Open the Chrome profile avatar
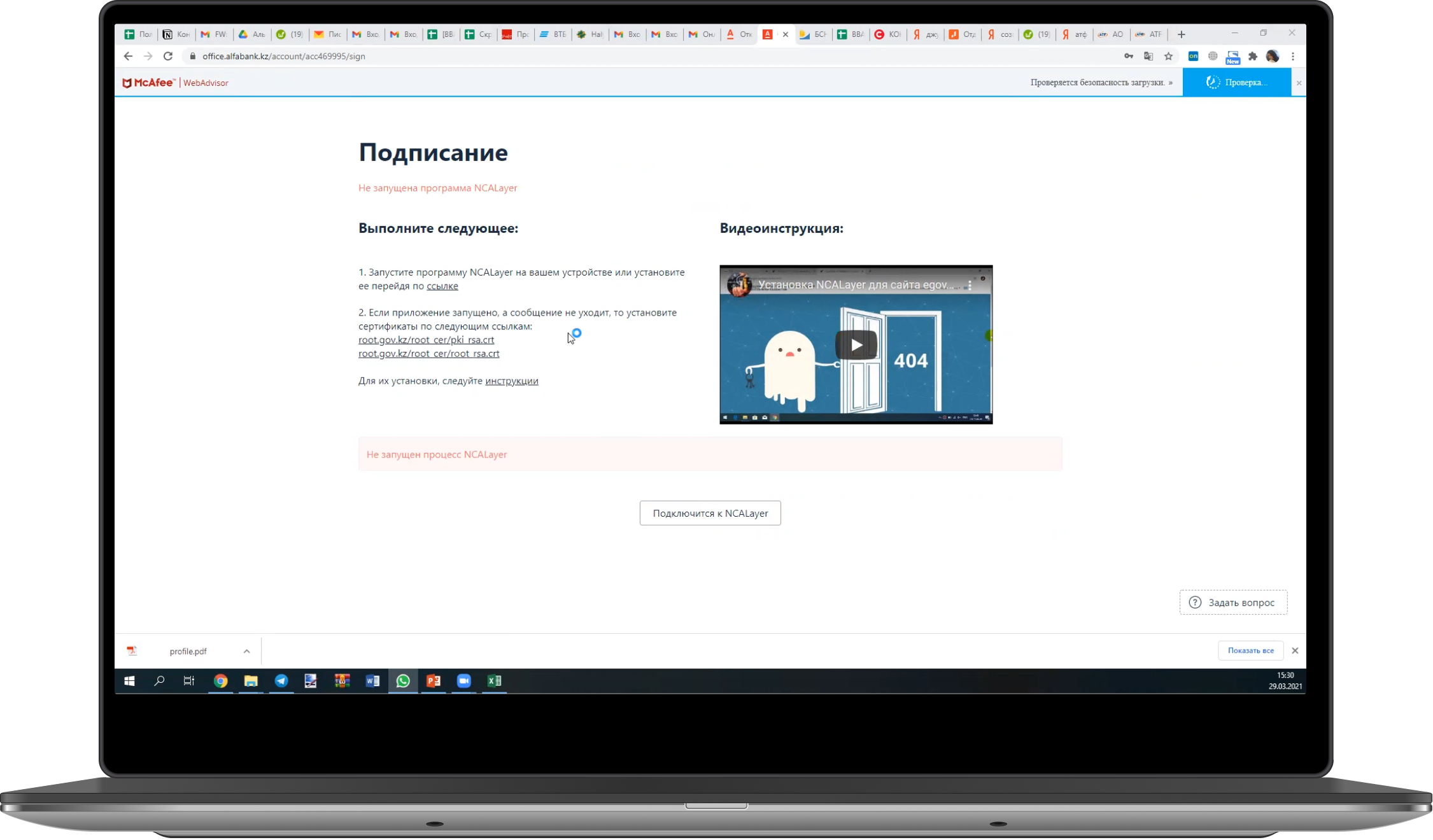The height and width of the screenshot is (840, 1433). tap(1273, 56)
